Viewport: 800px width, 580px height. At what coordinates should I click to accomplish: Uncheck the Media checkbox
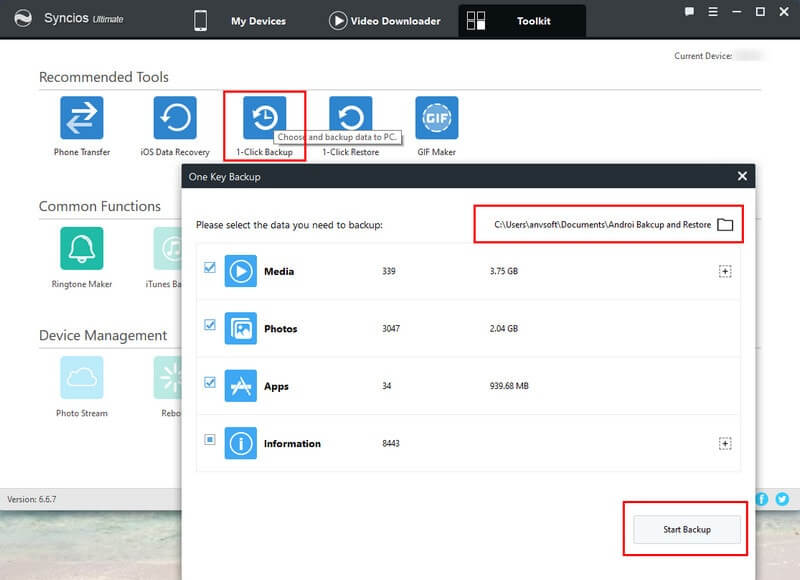[x=210, y=267]
